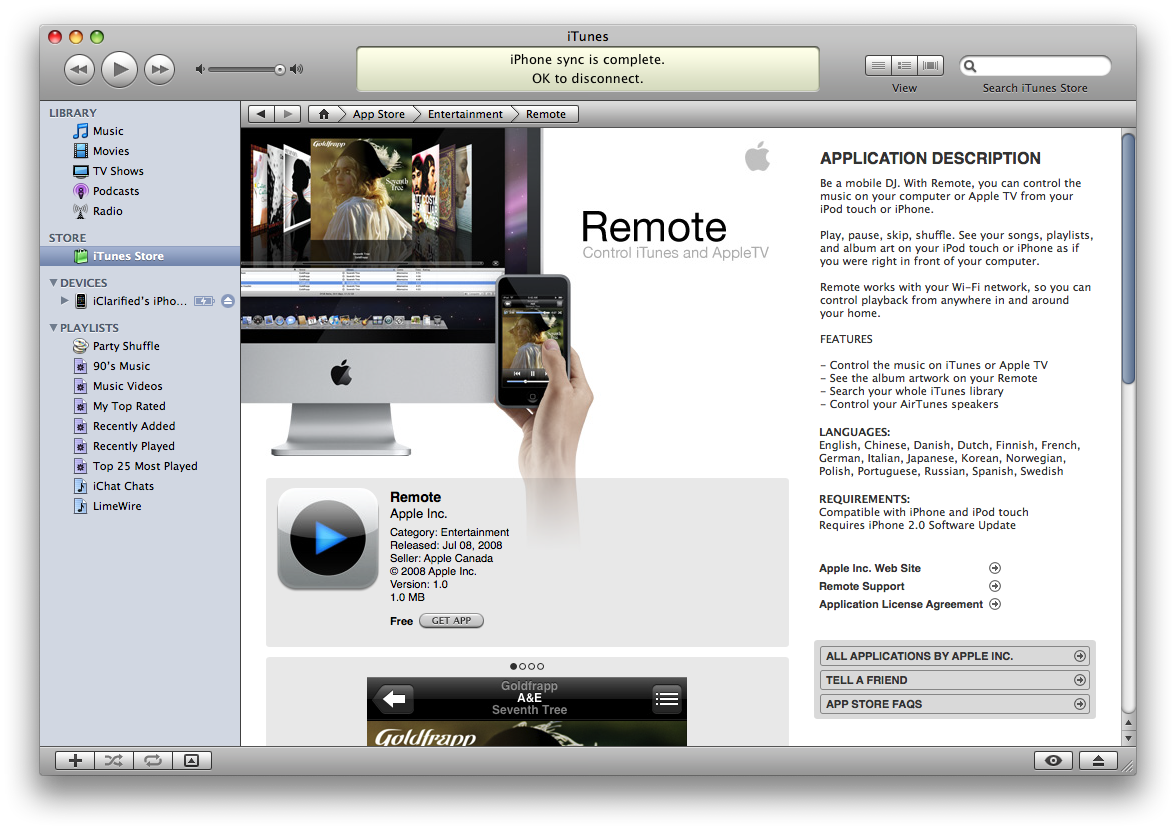Image resolution: width=1176 pixels, height=830 pixels.
Task: Open the Remote Support link
Action: pos(862,586)
